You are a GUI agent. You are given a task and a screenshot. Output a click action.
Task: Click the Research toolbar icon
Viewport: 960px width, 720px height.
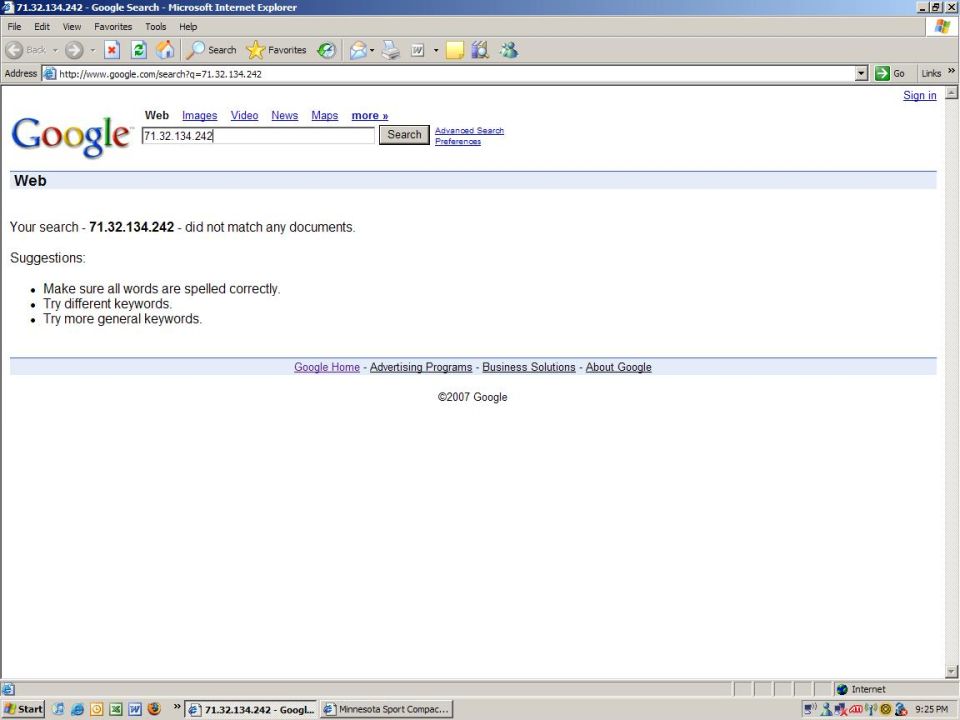[x=481, y=50]
